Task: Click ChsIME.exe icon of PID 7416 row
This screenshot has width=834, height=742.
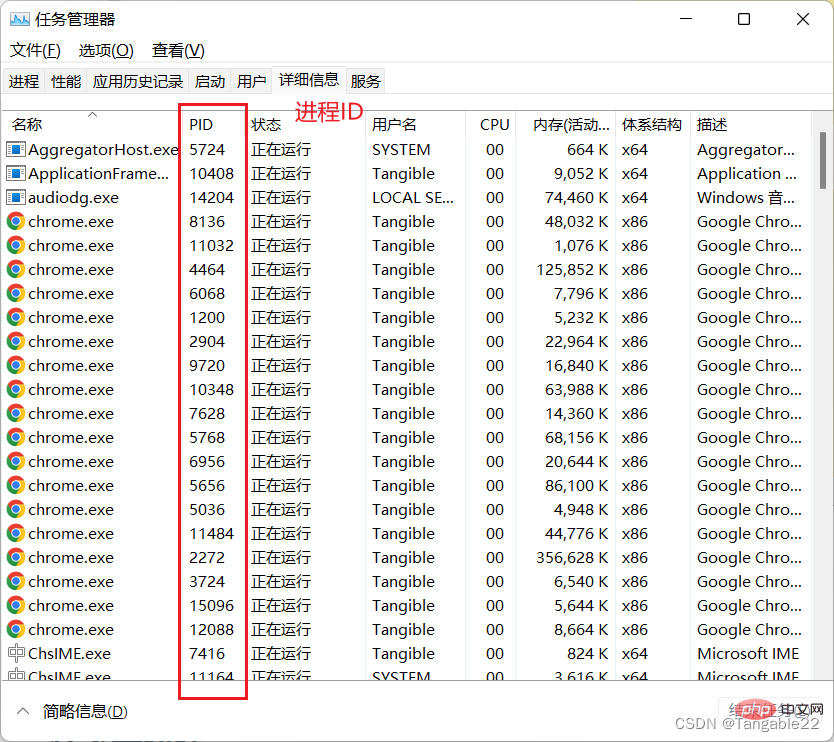Action: coord(16,653)
